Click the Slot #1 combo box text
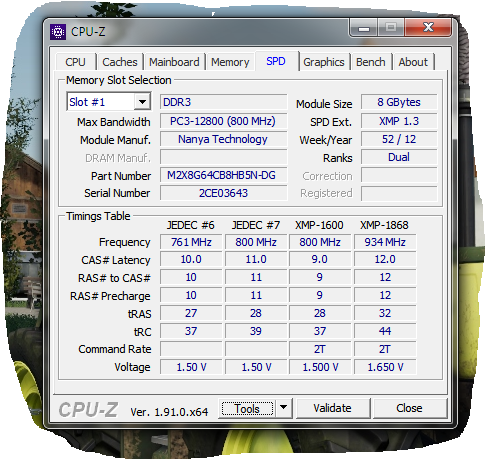Viewport: 486px width, 460px height. click(x=101, y=102)
